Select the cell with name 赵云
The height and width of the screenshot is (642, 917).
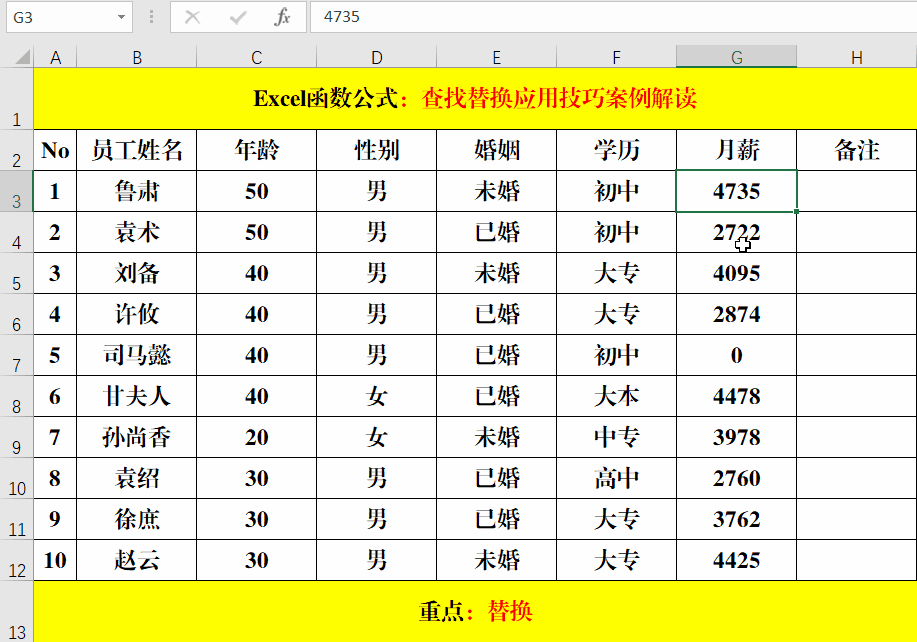[x=137, y=560]
